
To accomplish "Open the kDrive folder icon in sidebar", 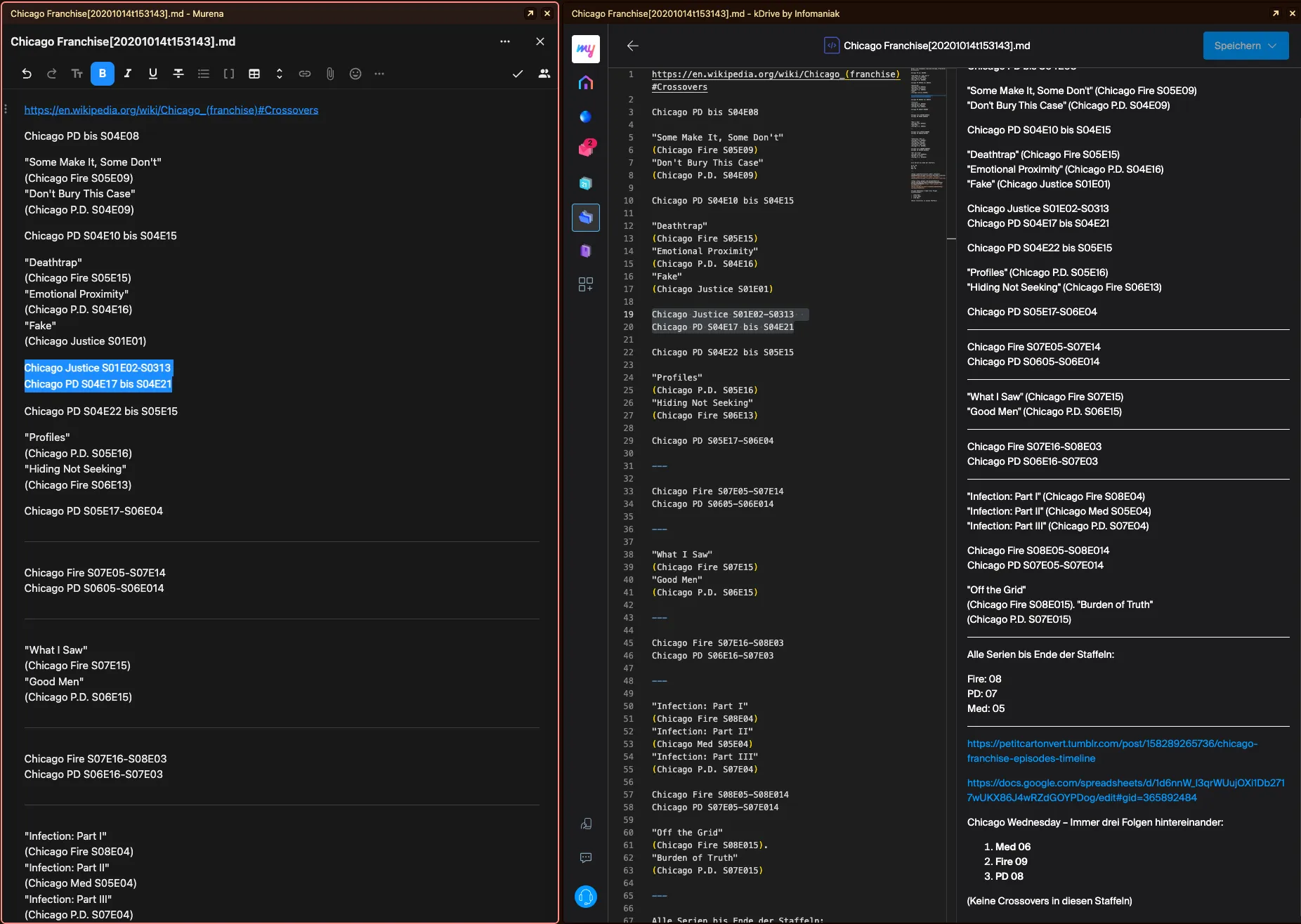I will [x=585, y=218].
